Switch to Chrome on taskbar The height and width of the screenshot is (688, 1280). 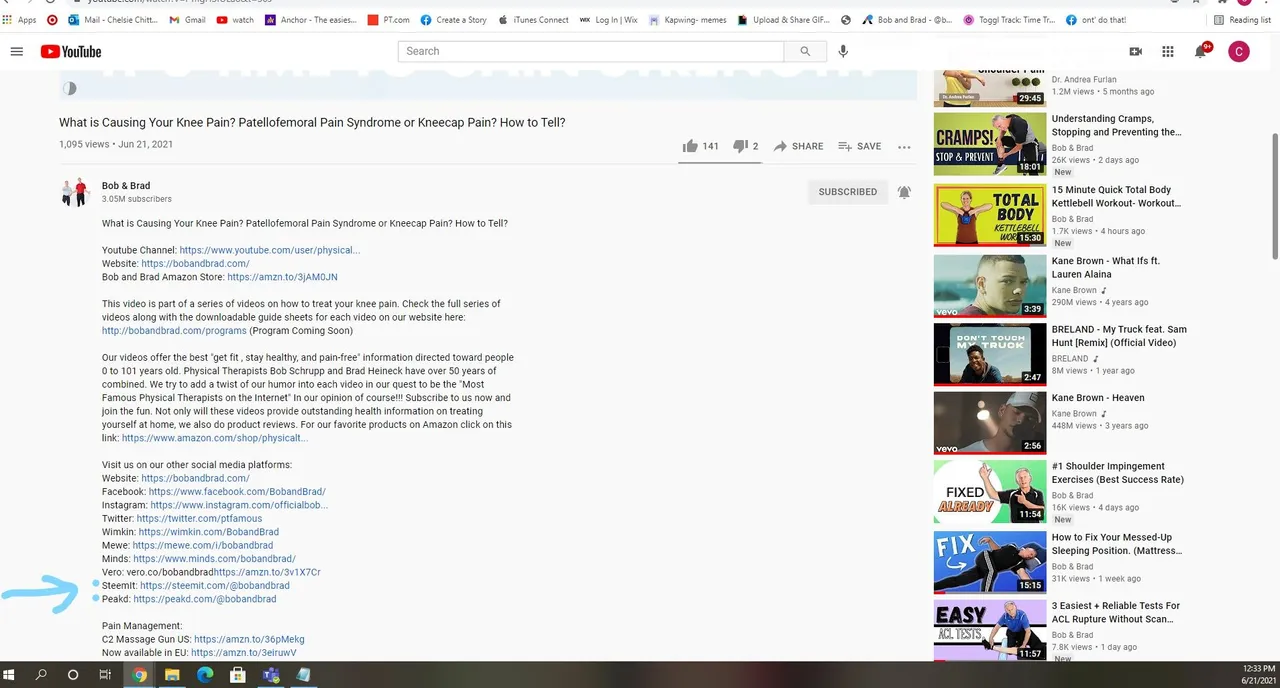click(x=140, y=675)
